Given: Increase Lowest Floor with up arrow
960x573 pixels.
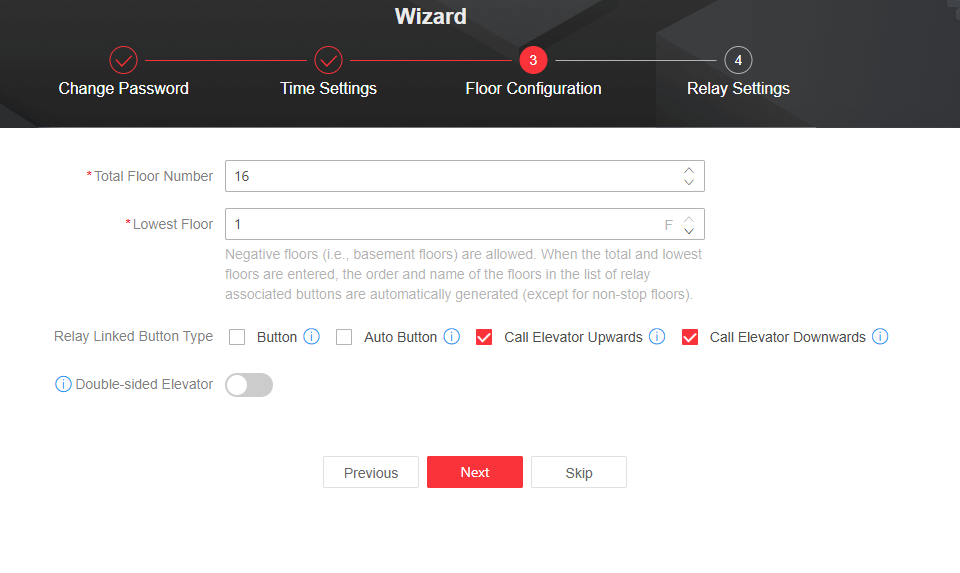Looking at the screenshot, I should pyautogui.click(x=688, y=218).
